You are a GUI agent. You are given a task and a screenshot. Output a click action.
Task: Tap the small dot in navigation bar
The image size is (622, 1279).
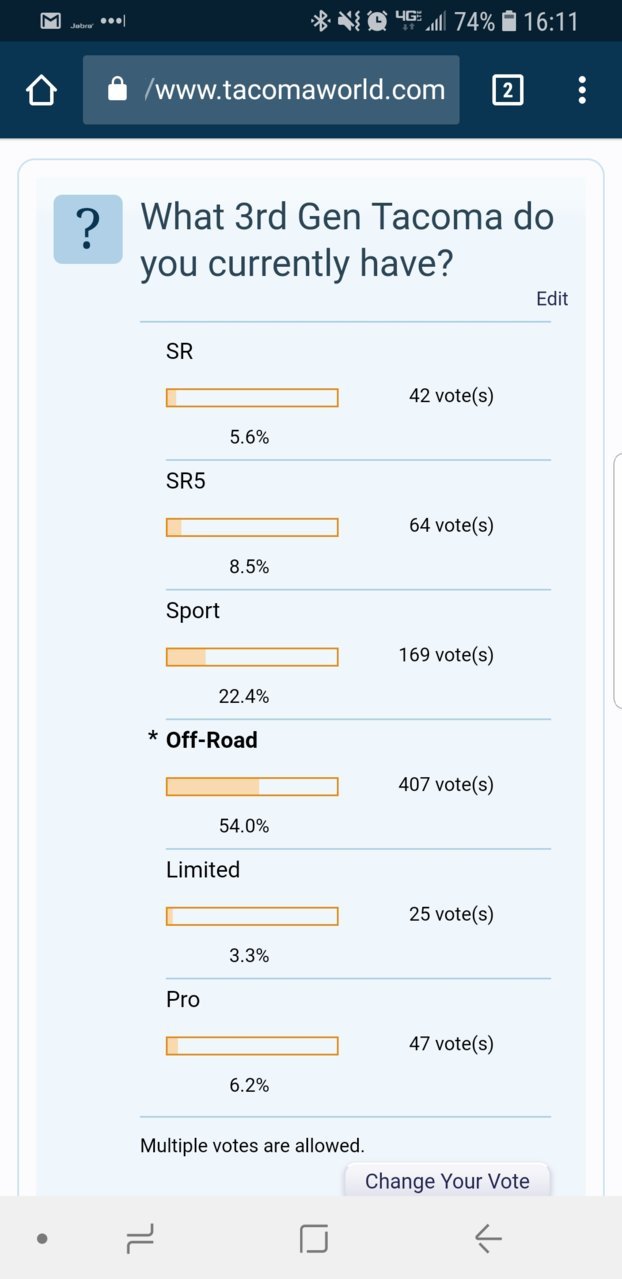[42, 1239]
